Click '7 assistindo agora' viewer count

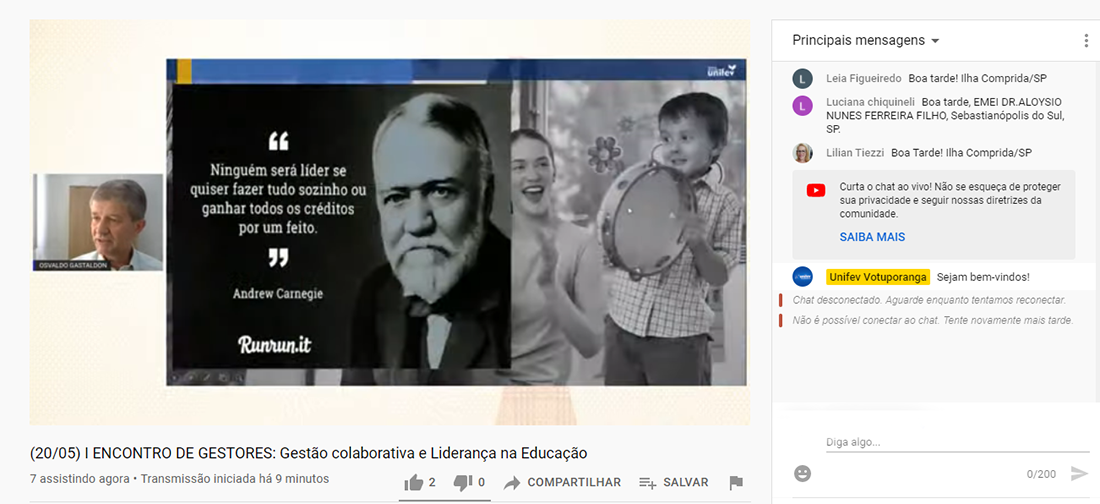click(x=79, y=479)
